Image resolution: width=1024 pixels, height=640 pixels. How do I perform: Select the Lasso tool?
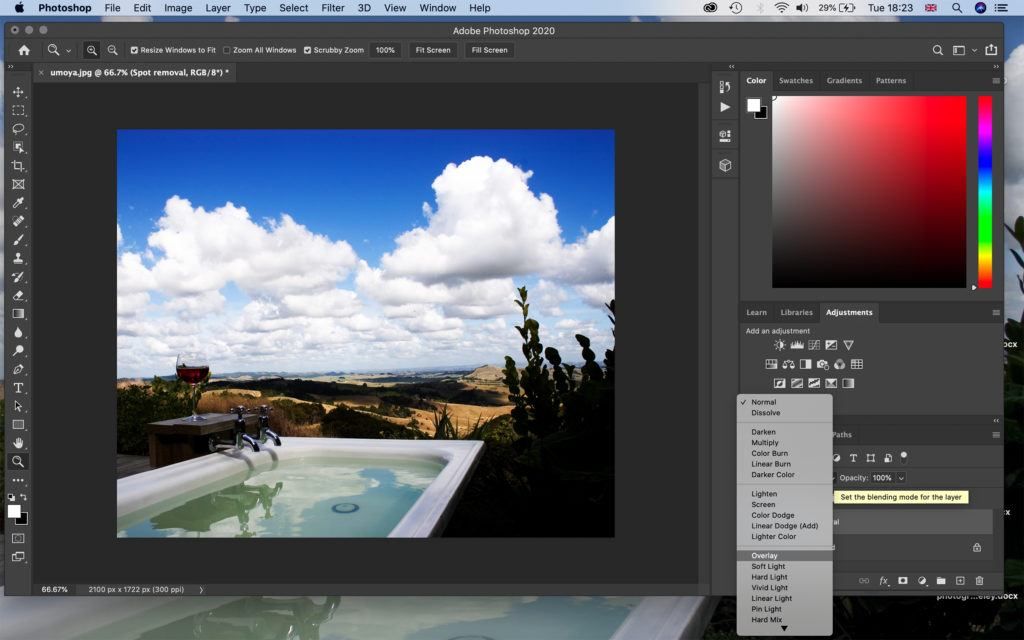(x=18, y=129)
